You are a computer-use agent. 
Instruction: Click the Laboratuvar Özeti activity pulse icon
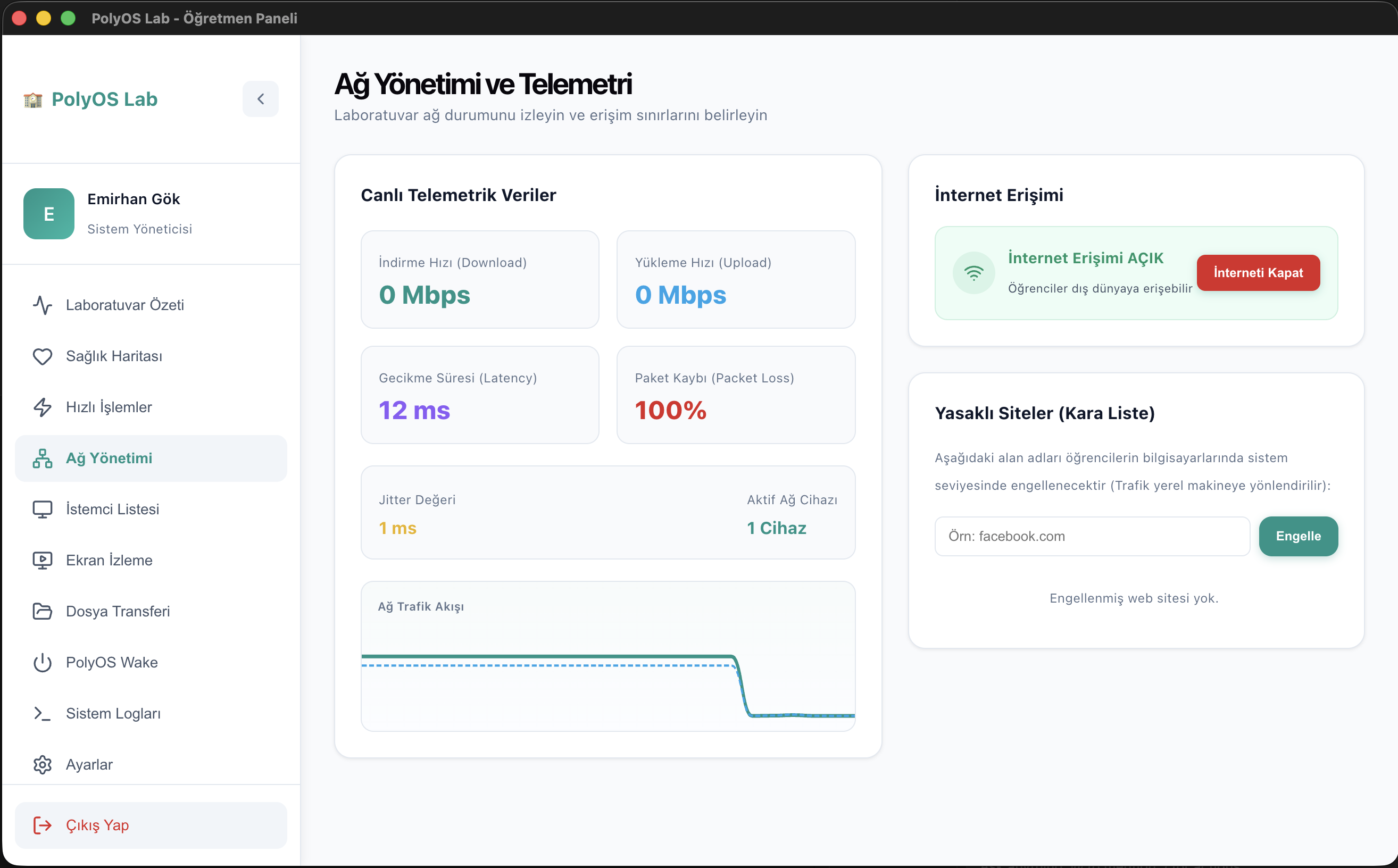coord(43,305)
